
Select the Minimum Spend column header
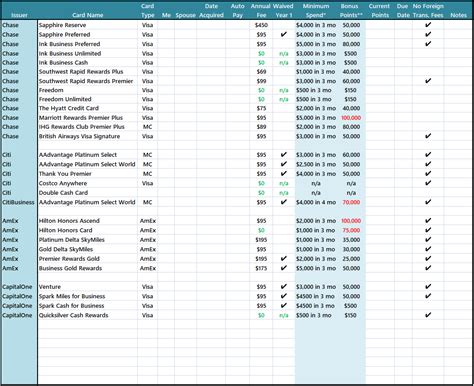pos(316,11)
